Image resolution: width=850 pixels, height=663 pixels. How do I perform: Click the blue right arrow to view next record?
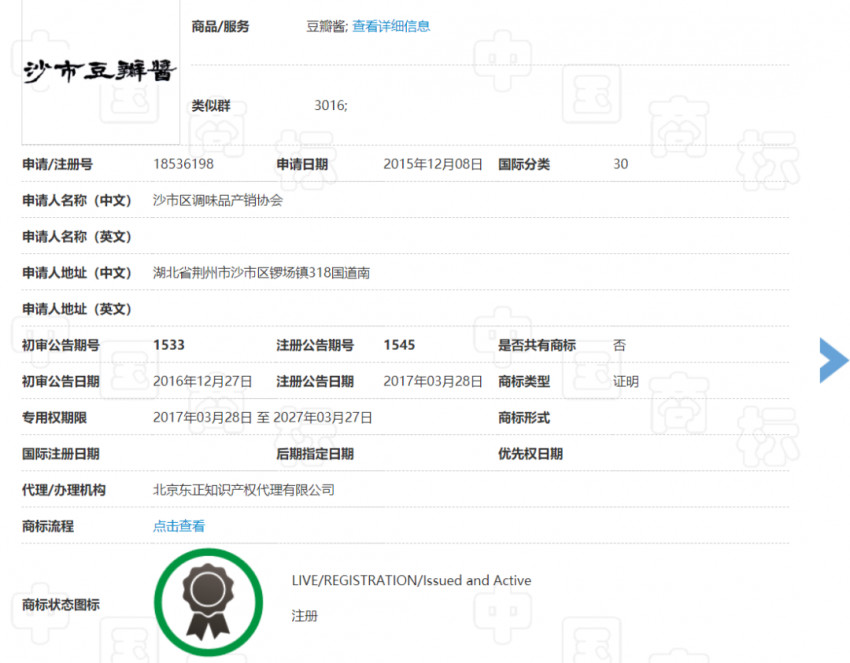pyautogui.click(x=833, y=361)
